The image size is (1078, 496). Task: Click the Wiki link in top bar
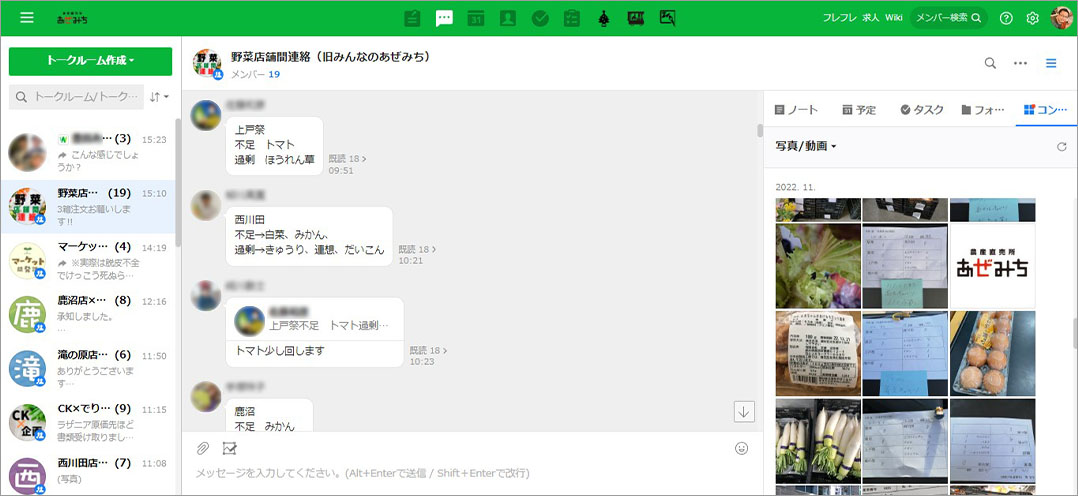point(893,18)
